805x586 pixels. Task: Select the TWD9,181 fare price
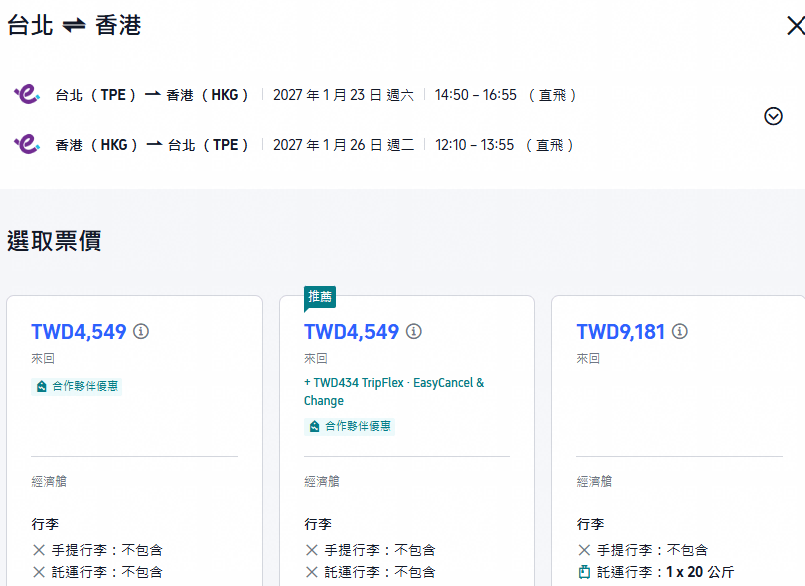click(x=620, y=332)
